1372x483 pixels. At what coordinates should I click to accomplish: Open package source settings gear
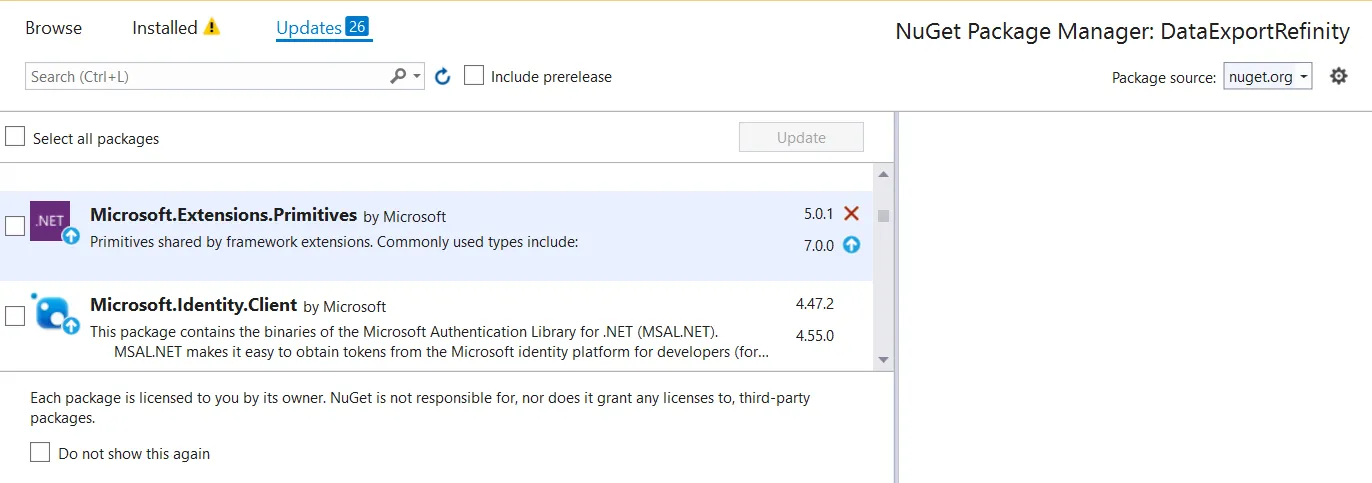tap(1338, 76)
